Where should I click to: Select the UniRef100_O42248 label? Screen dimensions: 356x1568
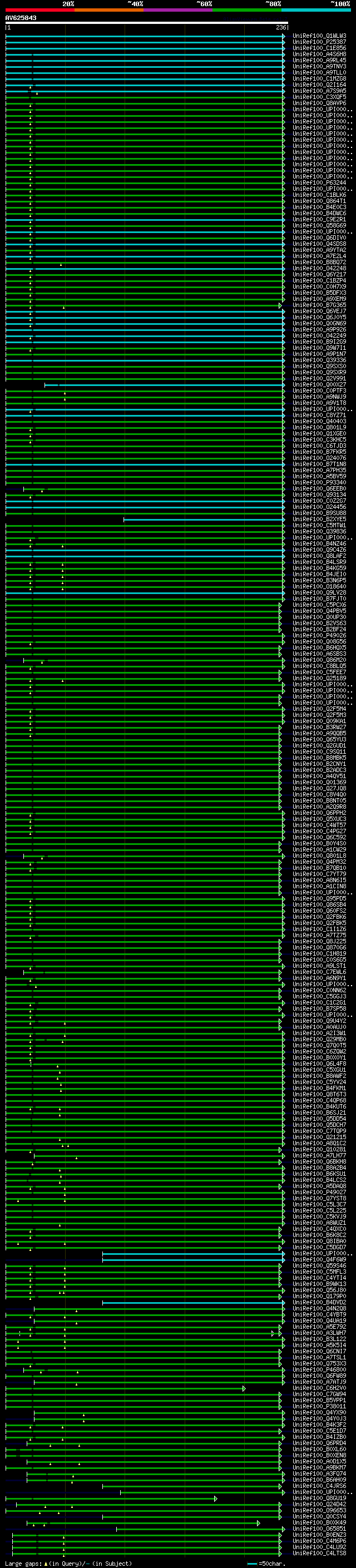319,268
